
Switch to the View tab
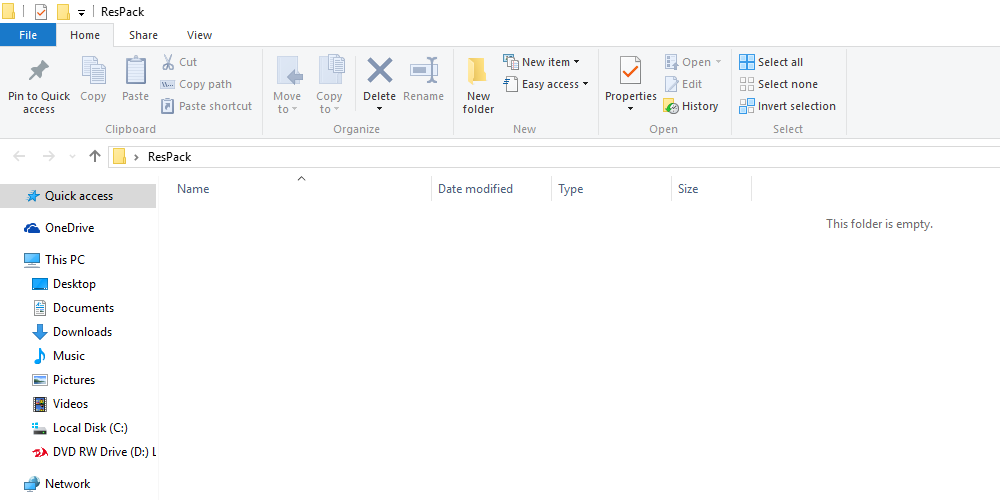tap(199, 35)
